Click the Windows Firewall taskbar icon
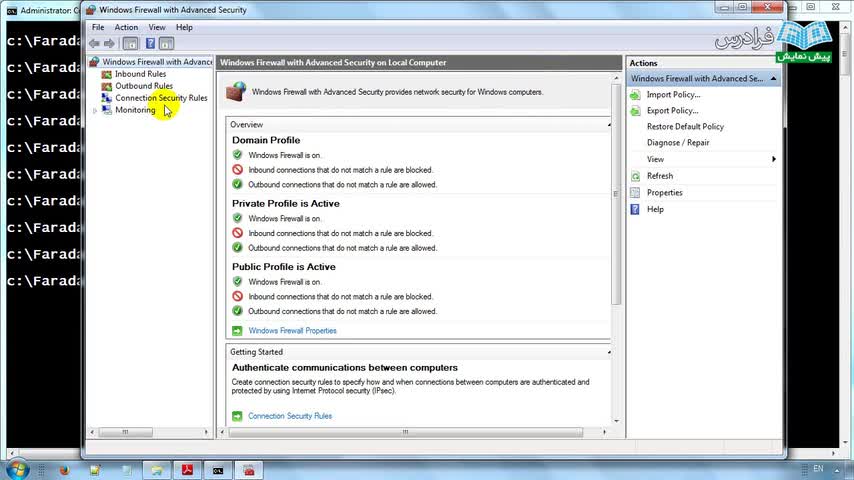Screen dimensions: 854x480 249,470
